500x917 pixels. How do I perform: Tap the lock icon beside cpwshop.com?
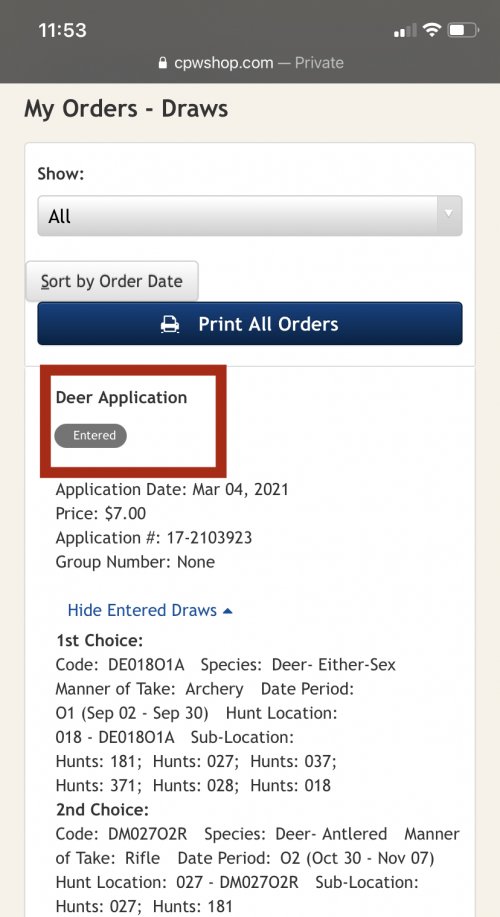pos(163,63)
